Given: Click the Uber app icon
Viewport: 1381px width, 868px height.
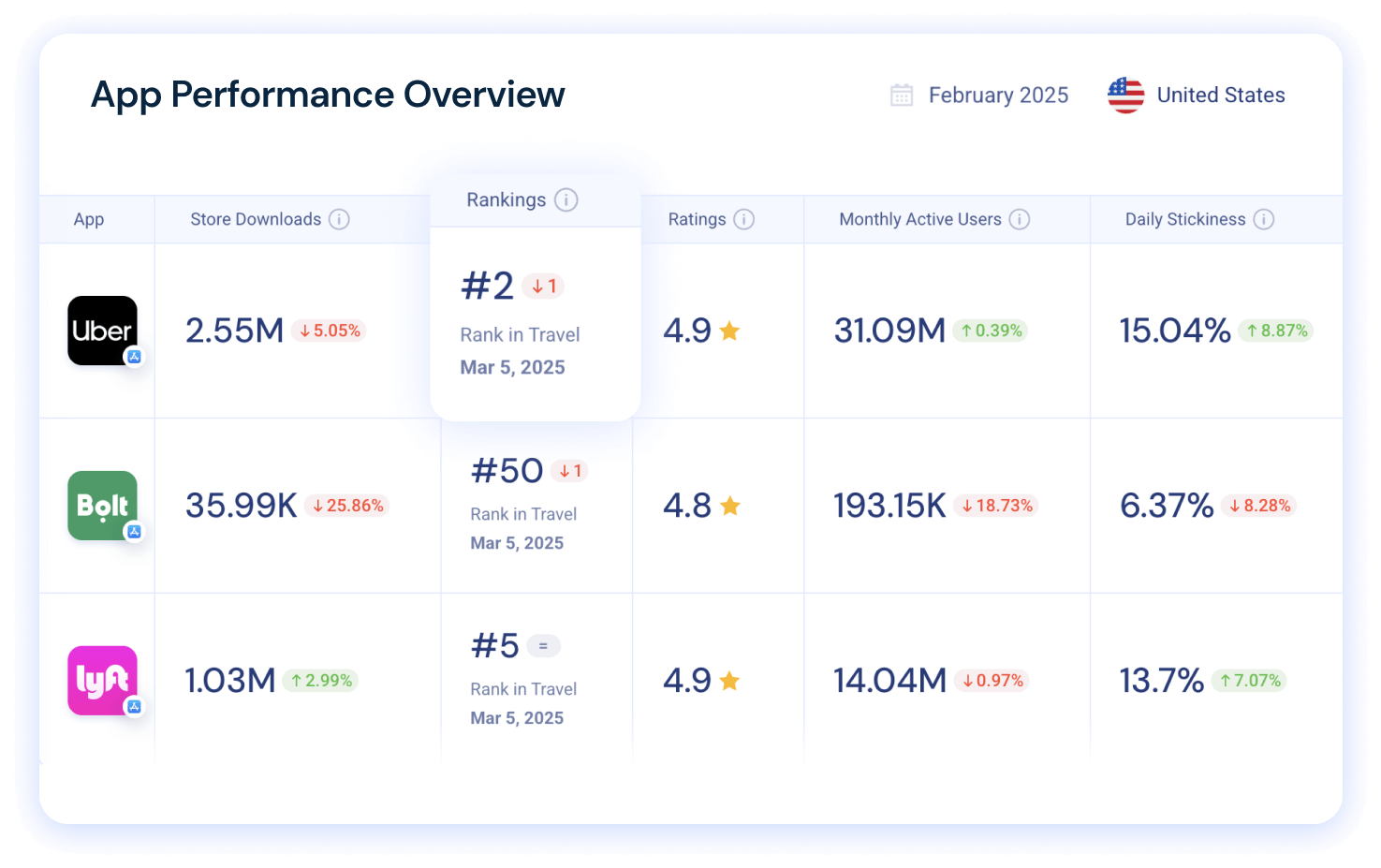Looking at the screenshot, I should (102, 331).
